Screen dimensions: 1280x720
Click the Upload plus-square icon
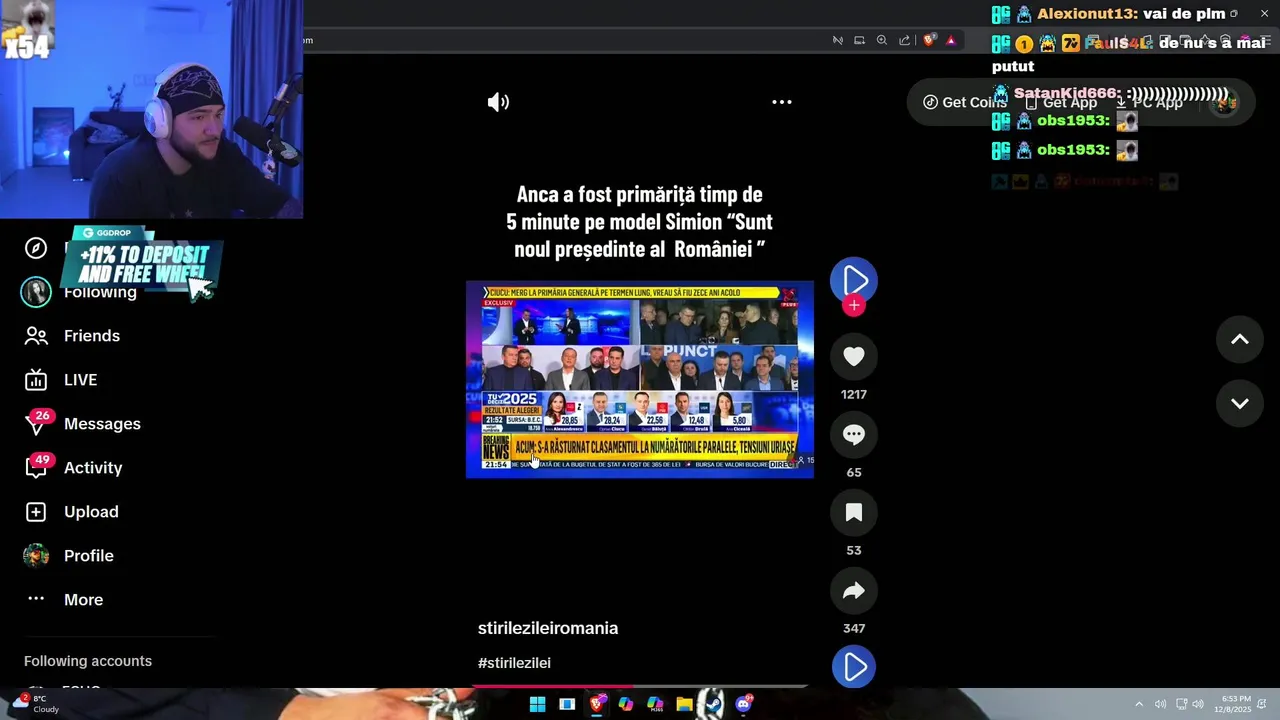tap(36, 512)
